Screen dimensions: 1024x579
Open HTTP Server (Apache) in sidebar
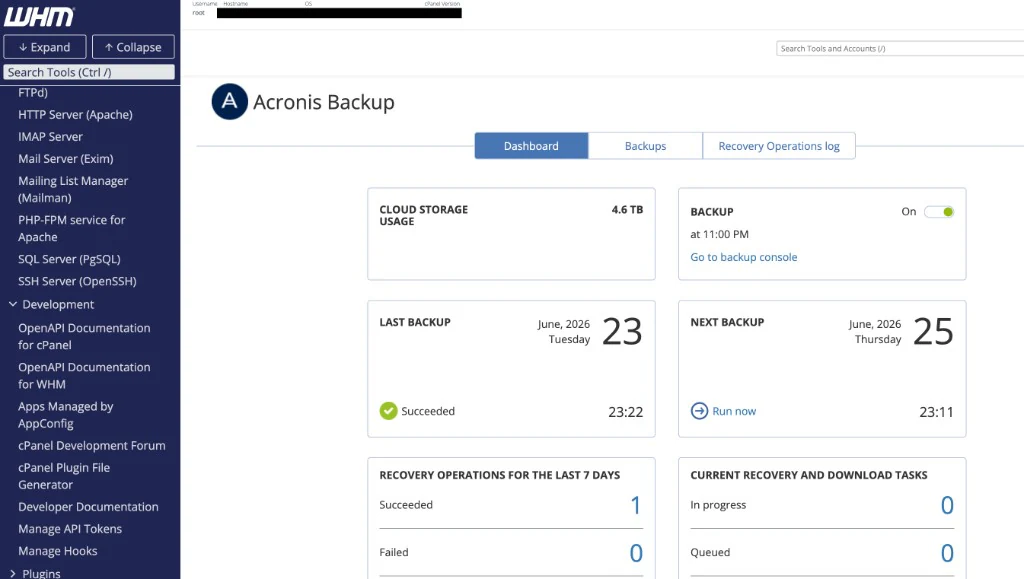(x=75, y=114)
